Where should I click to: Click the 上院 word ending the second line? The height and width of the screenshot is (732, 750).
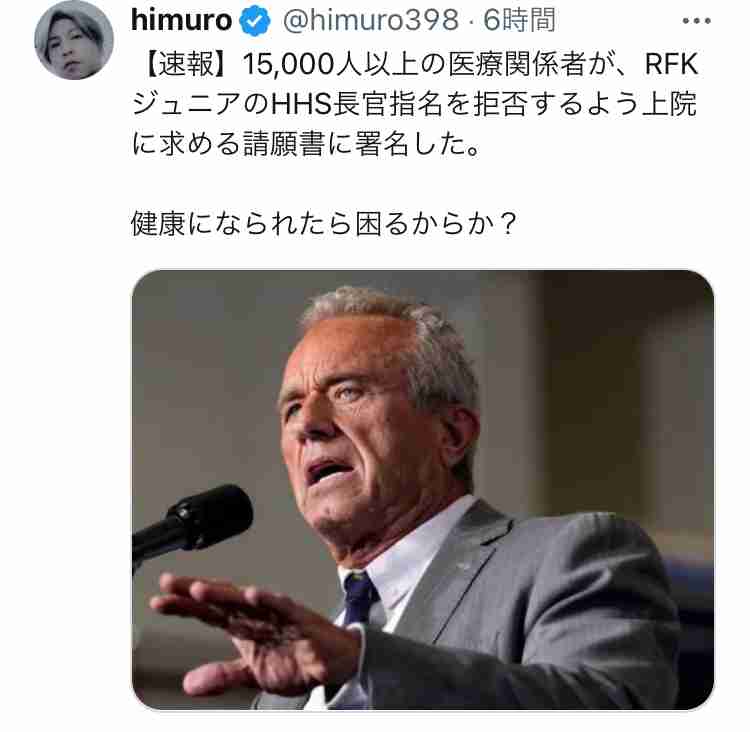pyautogui.click(x=670, y=104)
